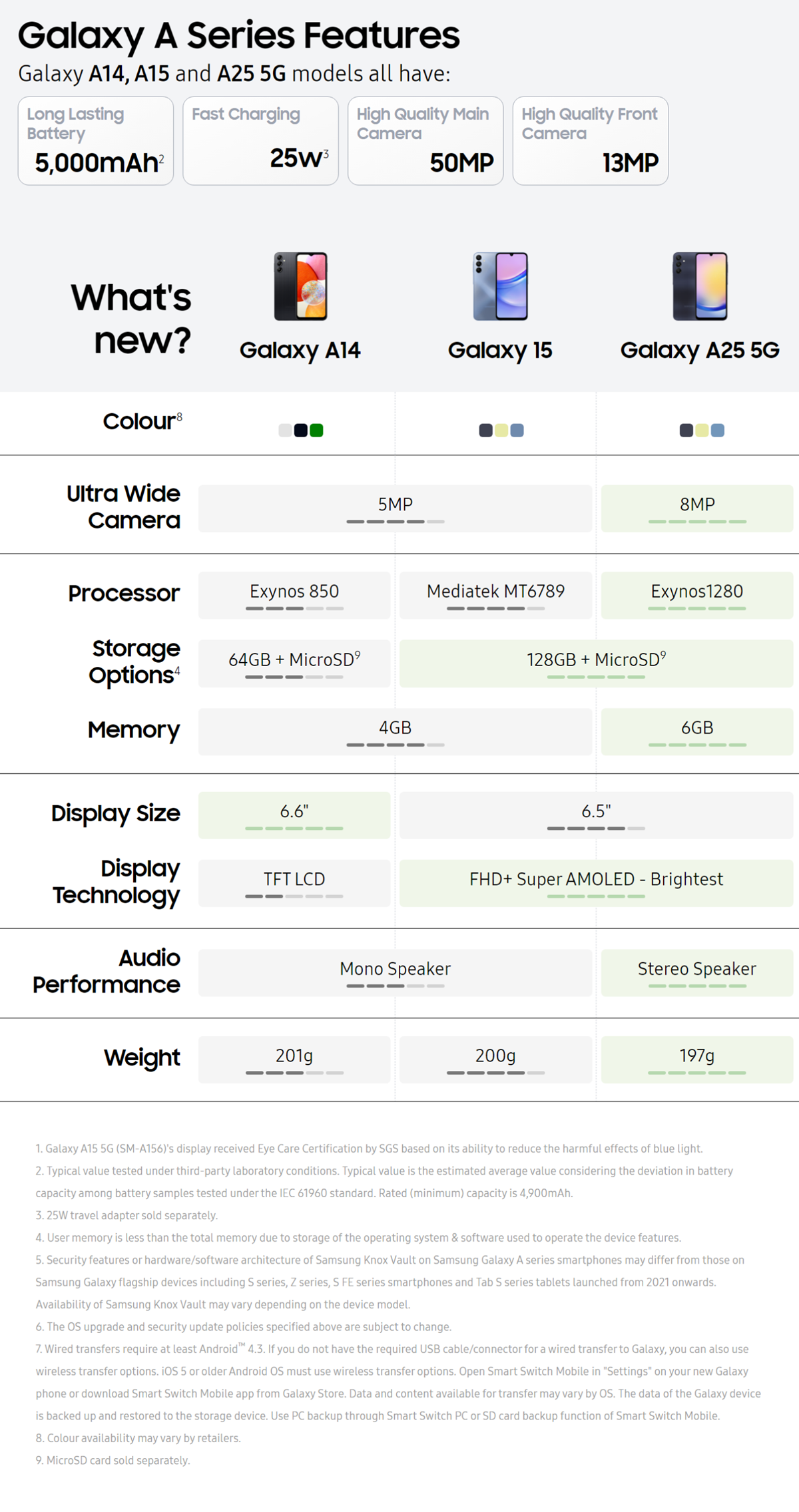The image size is (799, 1512).
Task: Click the 'MicroSD card sold separately' footnote
Action: (113, 1460)
